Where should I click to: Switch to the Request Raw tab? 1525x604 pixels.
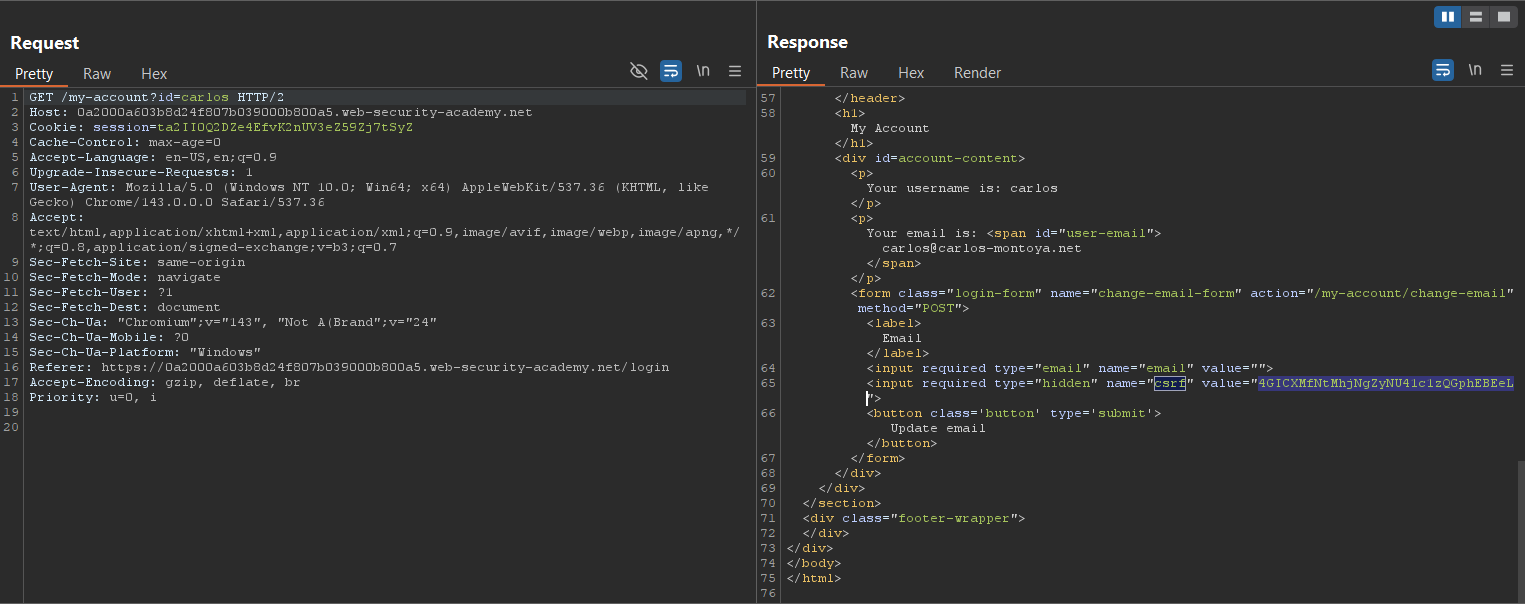pyautogui.click(x=97, y=73)
